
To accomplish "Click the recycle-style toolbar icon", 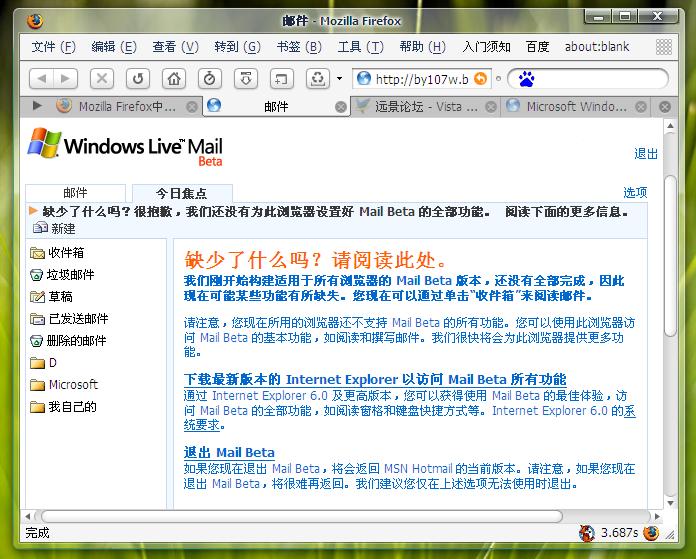I will [x=317, y=79].
